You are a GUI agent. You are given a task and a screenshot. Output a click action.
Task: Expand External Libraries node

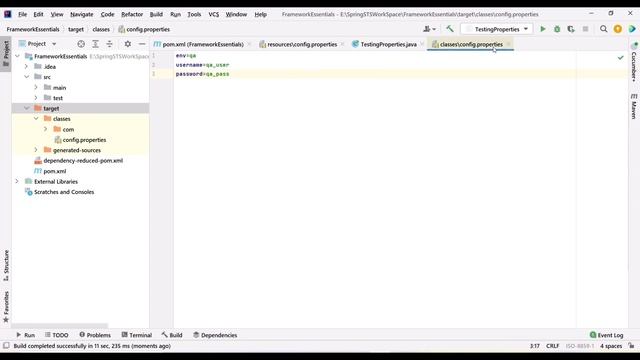point(18,181)
